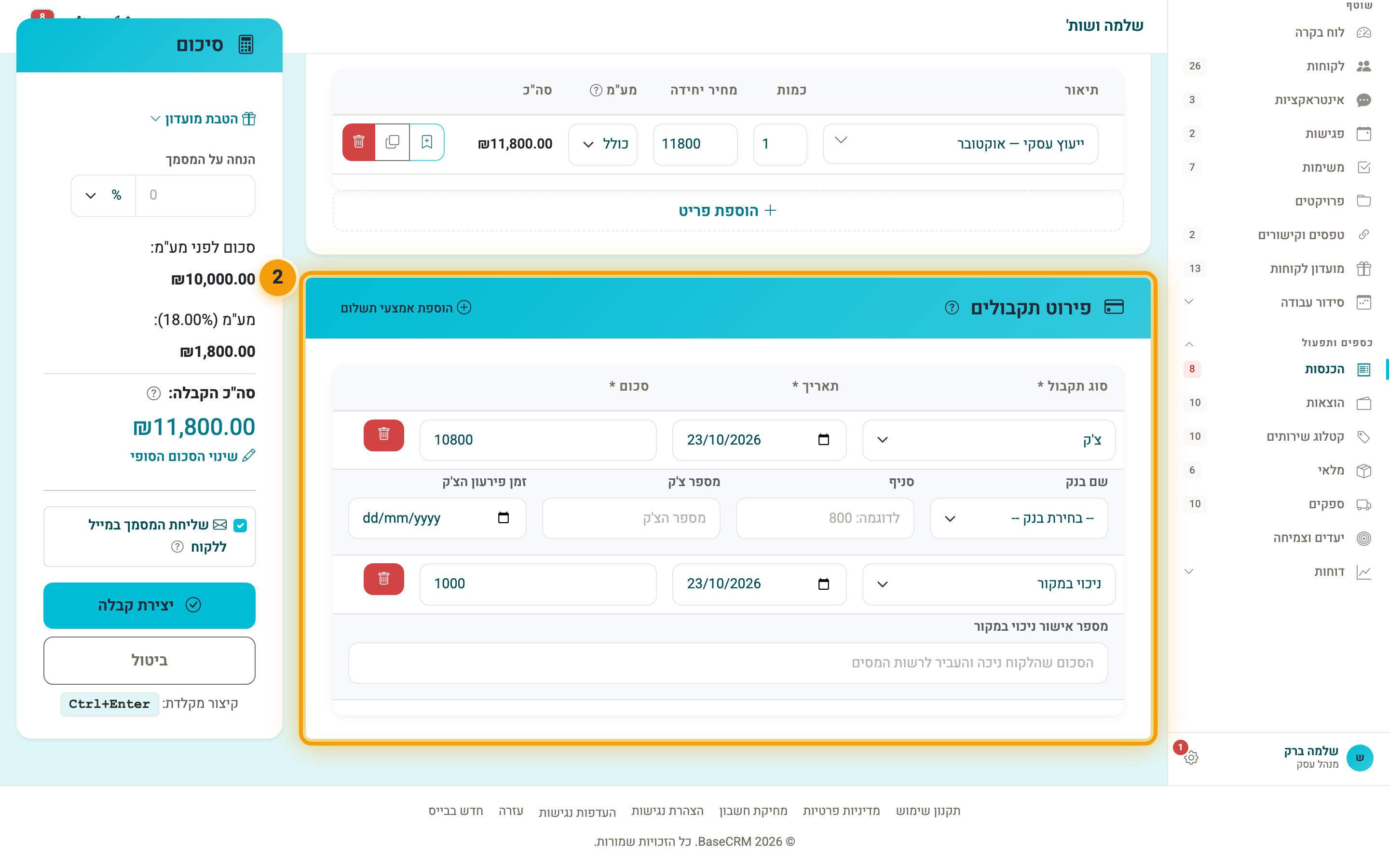Click הוספת פריט to add item
The height and width of the screenshot is (868, 1389).
(x=727, y=211)
